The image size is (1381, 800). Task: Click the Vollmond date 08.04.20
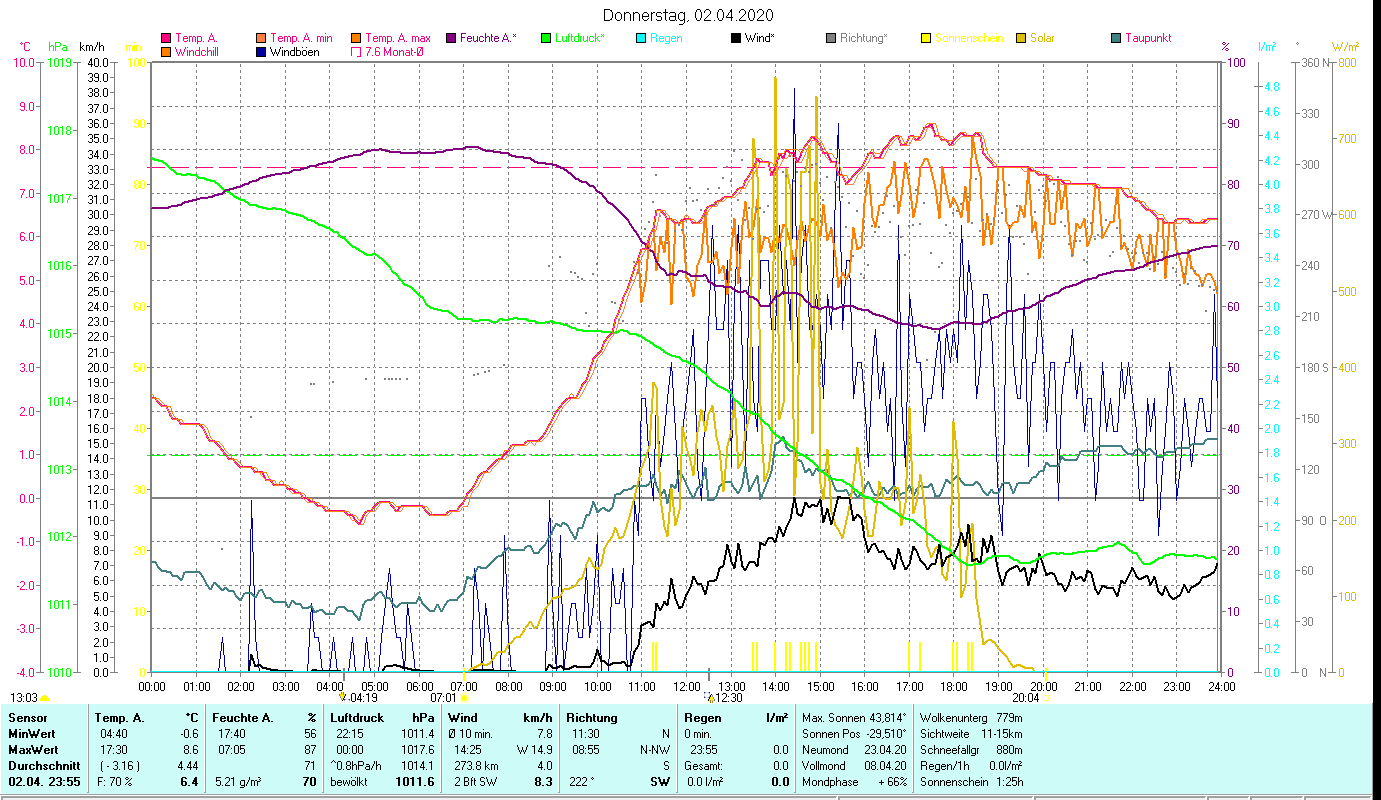[x=885, y=766]
